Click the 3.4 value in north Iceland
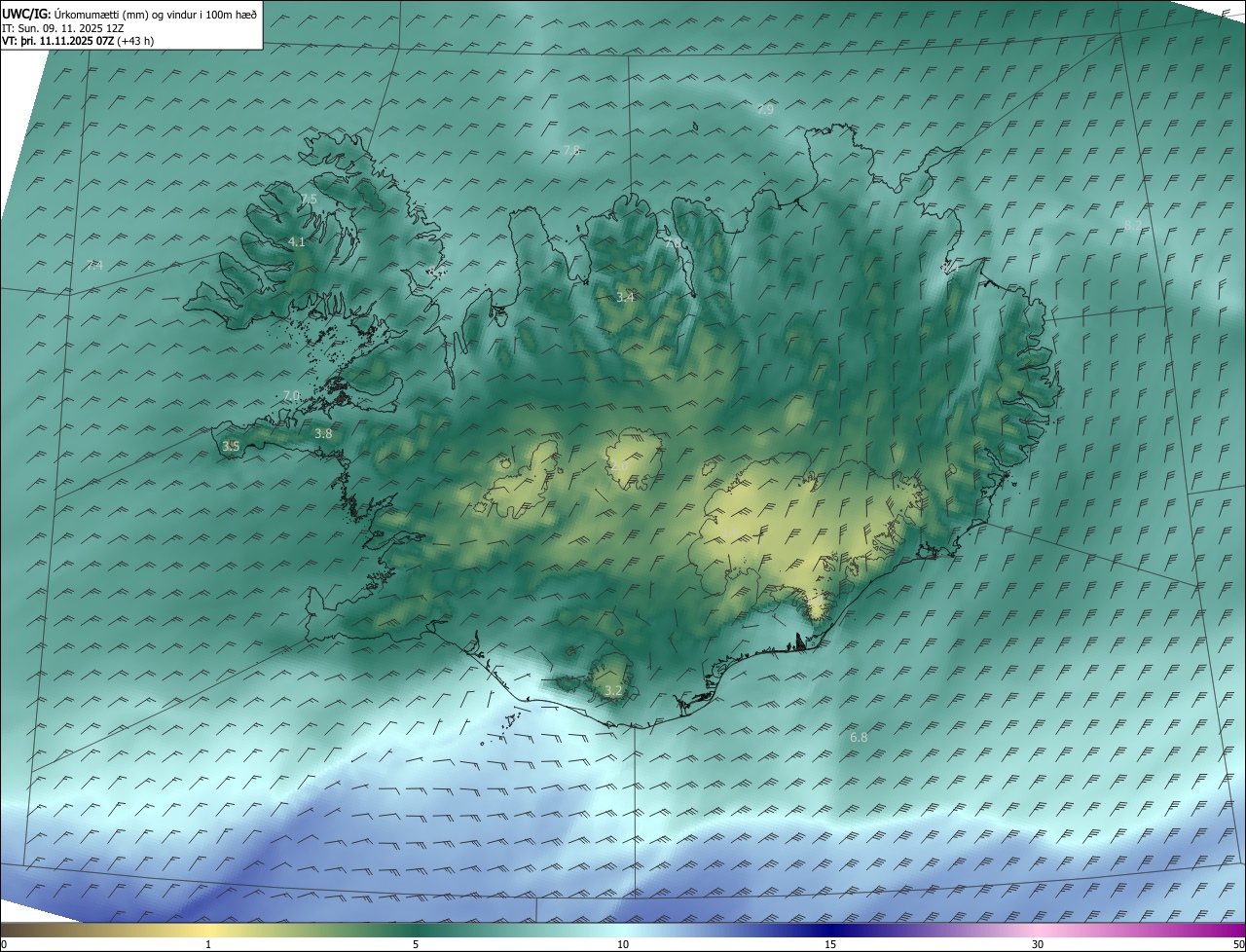Image resolution: width=1246 pixels, height=952 pixels. (x=625, y=297)
